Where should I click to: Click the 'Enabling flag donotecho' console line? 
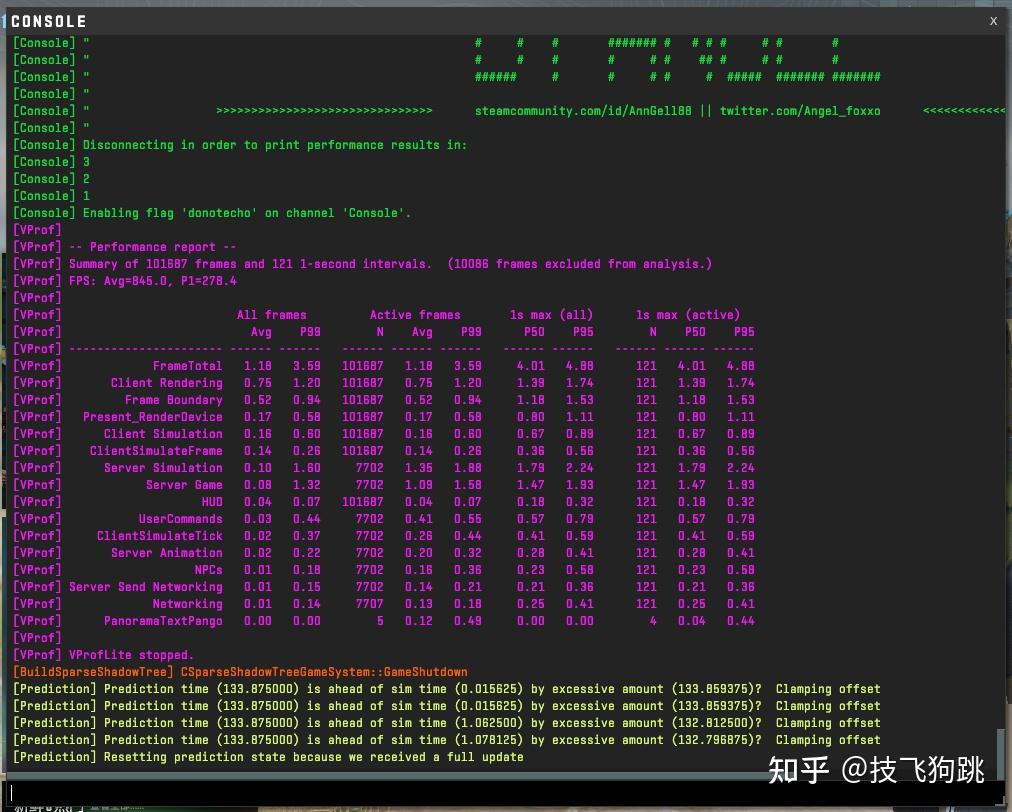pos(212,213)
